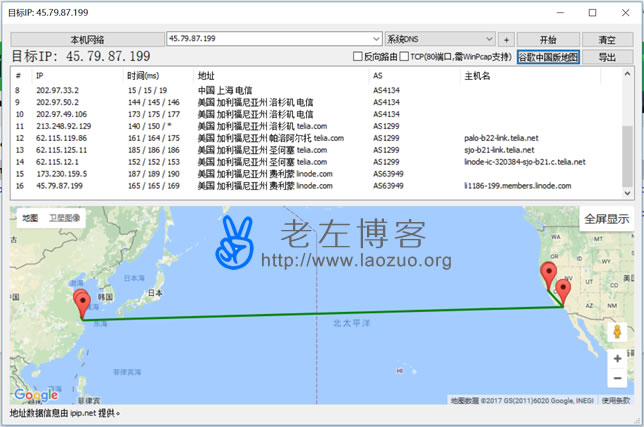
Task: Start the trace with 开始 button
Action: [x=548, y=40]
